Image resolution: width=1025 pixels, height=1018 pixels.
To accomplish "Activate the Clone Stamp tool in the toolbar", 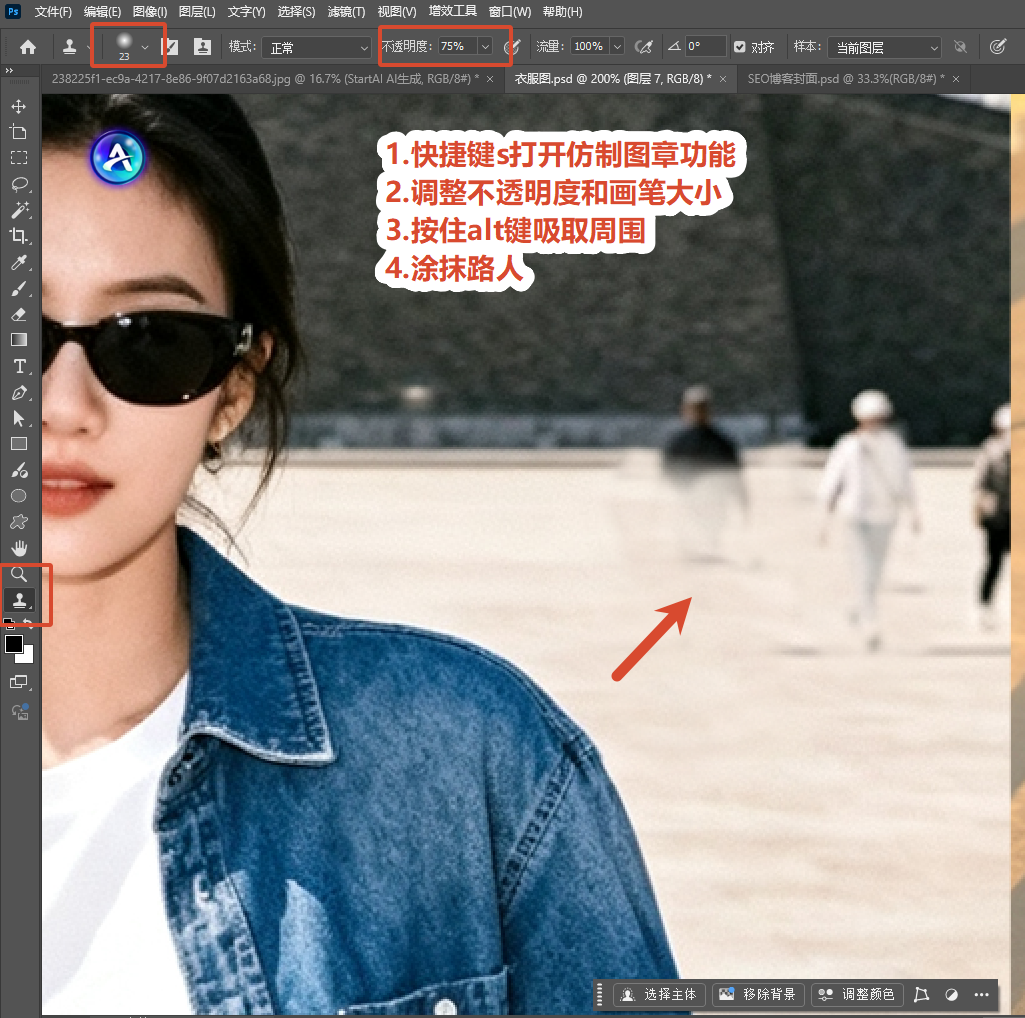I will [x=20, y=600].
